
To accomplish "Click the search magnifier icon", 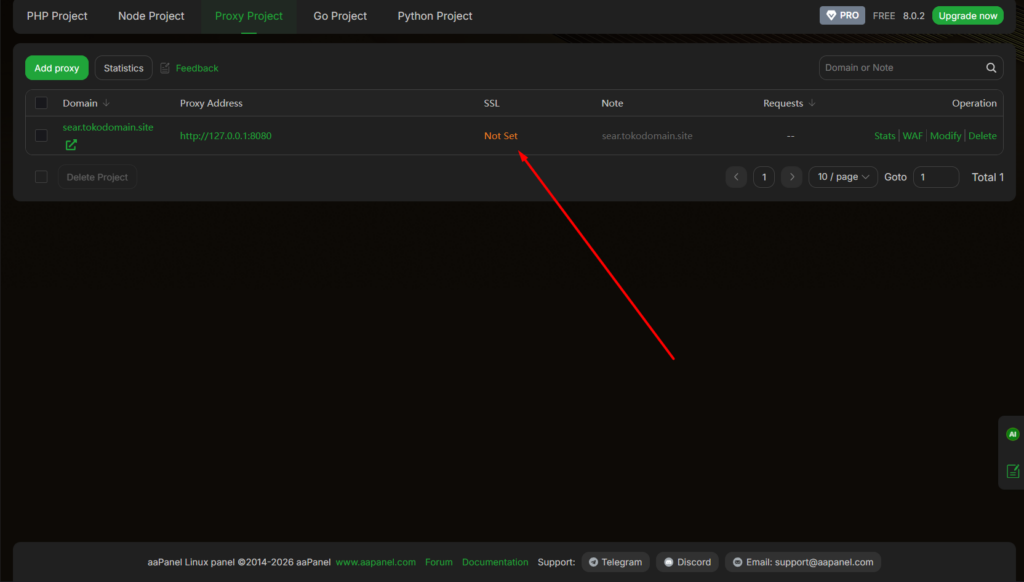I will [x=991, y=68].
